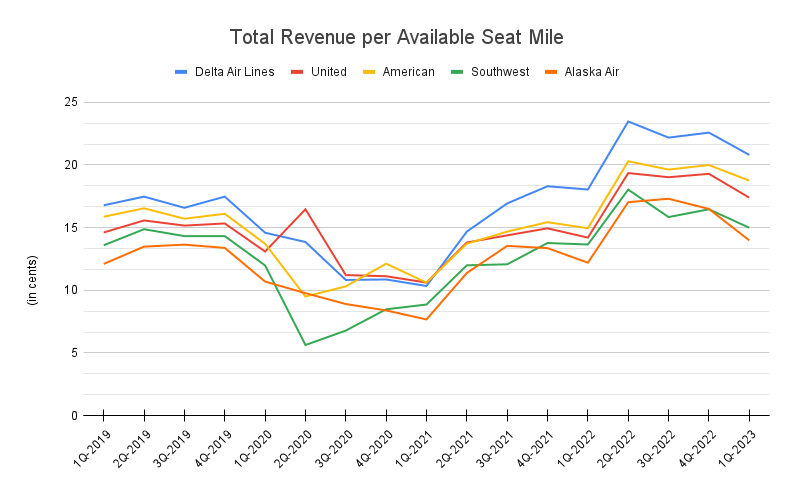Screen dimensions: 794x491
Task: Click the '0' y-axis tick label
Action: (x=74, y=415)
